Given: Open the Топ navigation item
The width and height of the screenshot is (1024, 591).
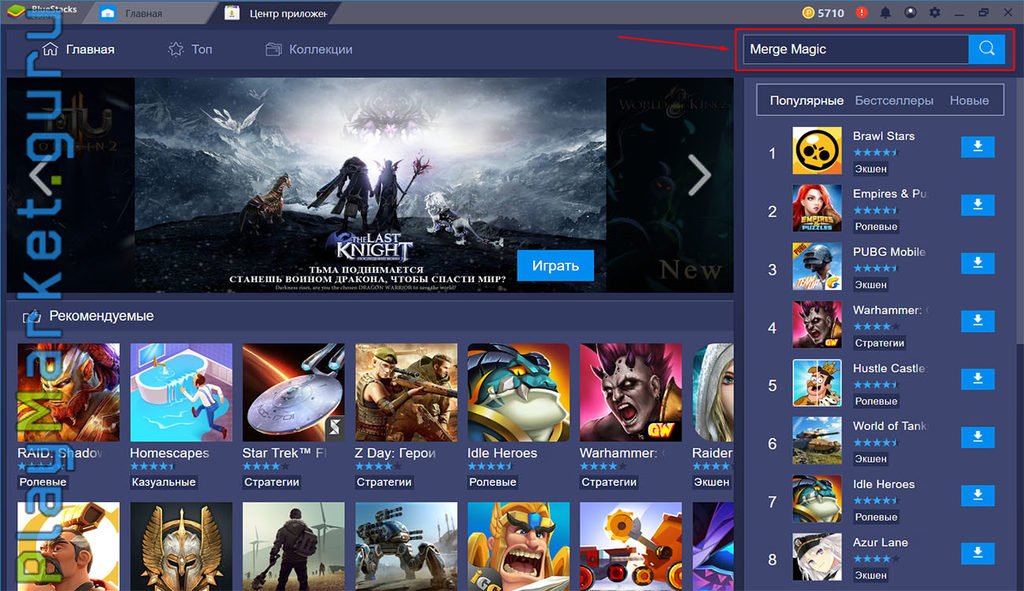Looking at the screenshot, I should click(x=190, y=49).
